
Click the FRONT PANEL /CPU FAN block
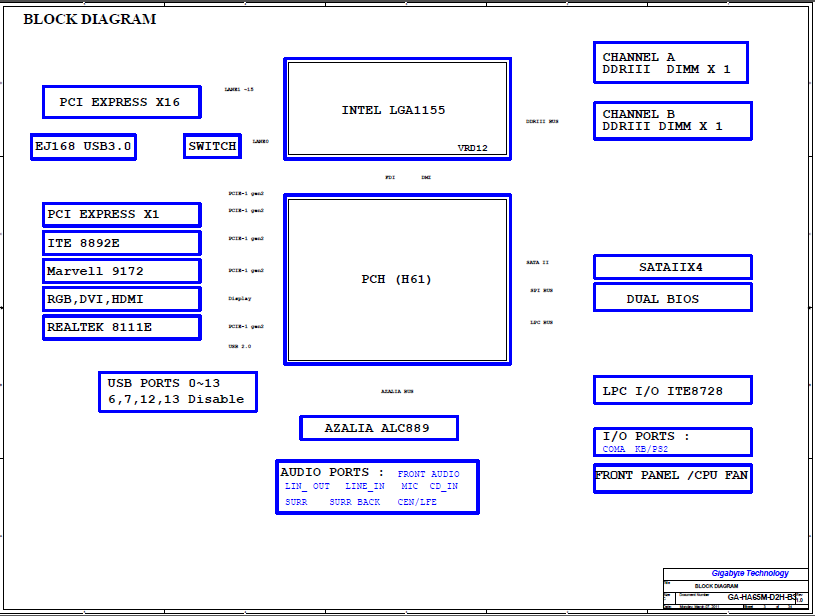click(x=671, y=476)
